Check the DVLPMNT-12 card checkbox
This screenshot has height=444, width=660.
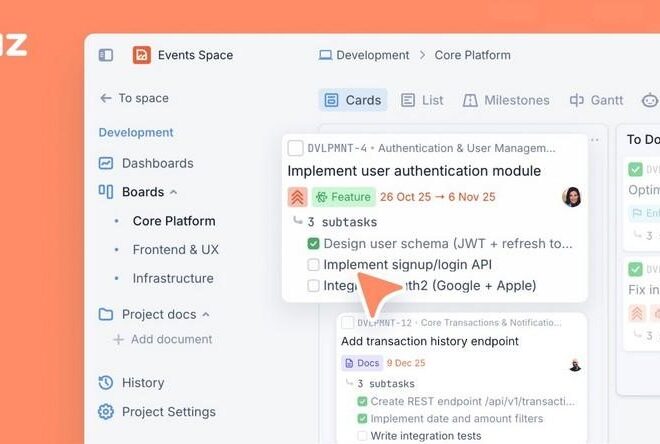(347, 323)
